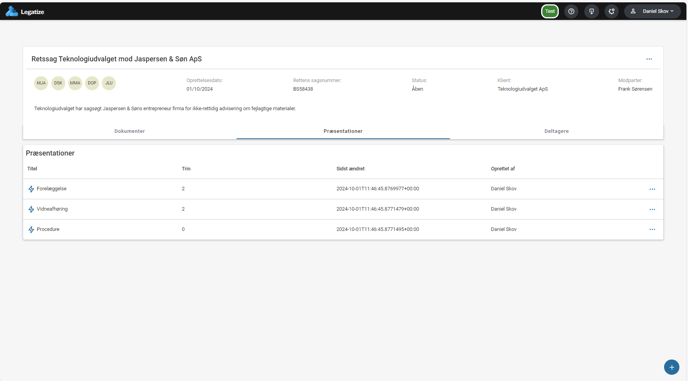
Task: Open the Vidneafhøring presentation
Action: tap(52, 209)
